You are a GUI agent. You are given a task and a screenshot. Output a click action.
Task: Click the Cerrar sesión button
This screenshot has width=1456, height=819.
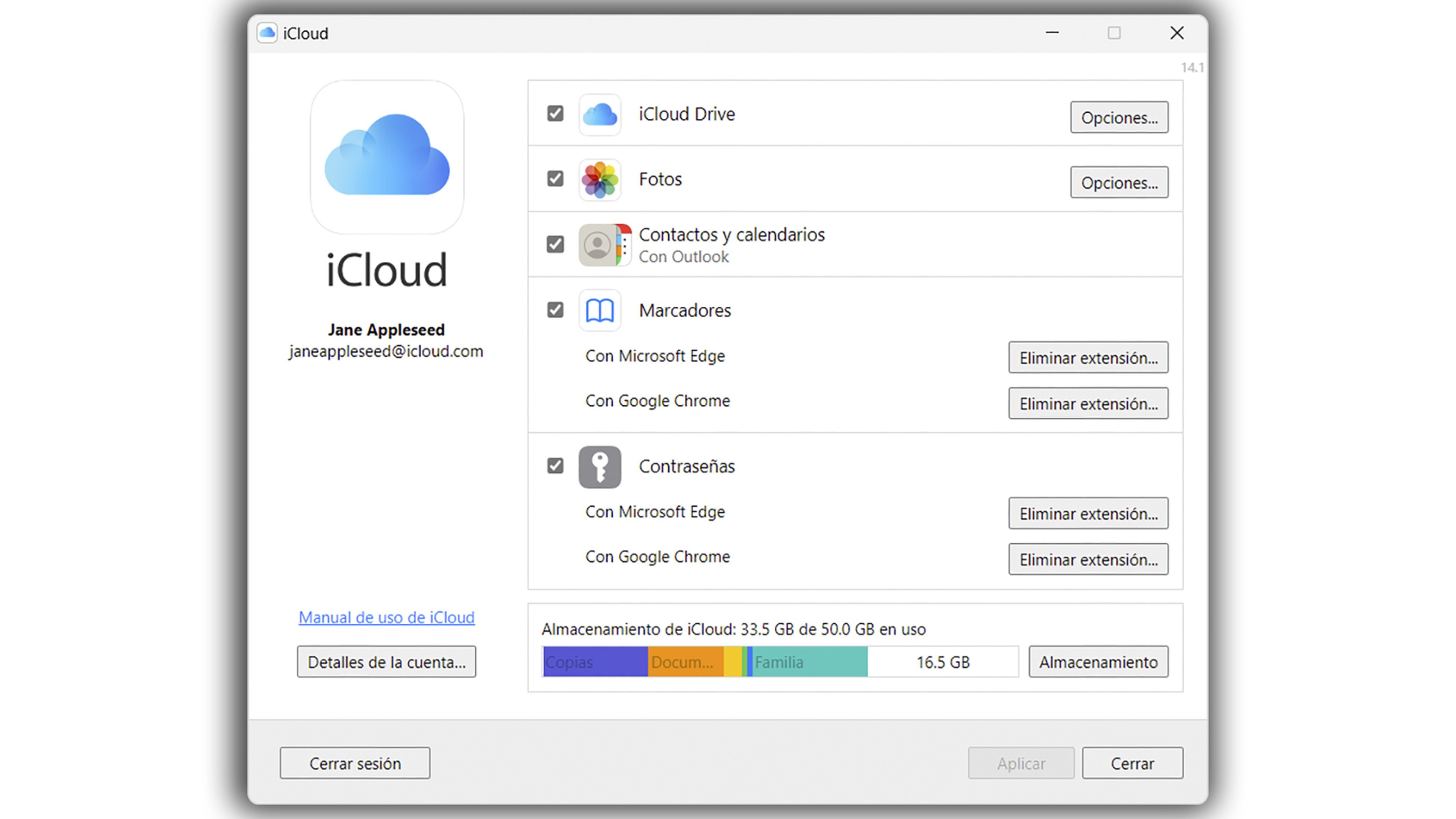pos(355,763)
